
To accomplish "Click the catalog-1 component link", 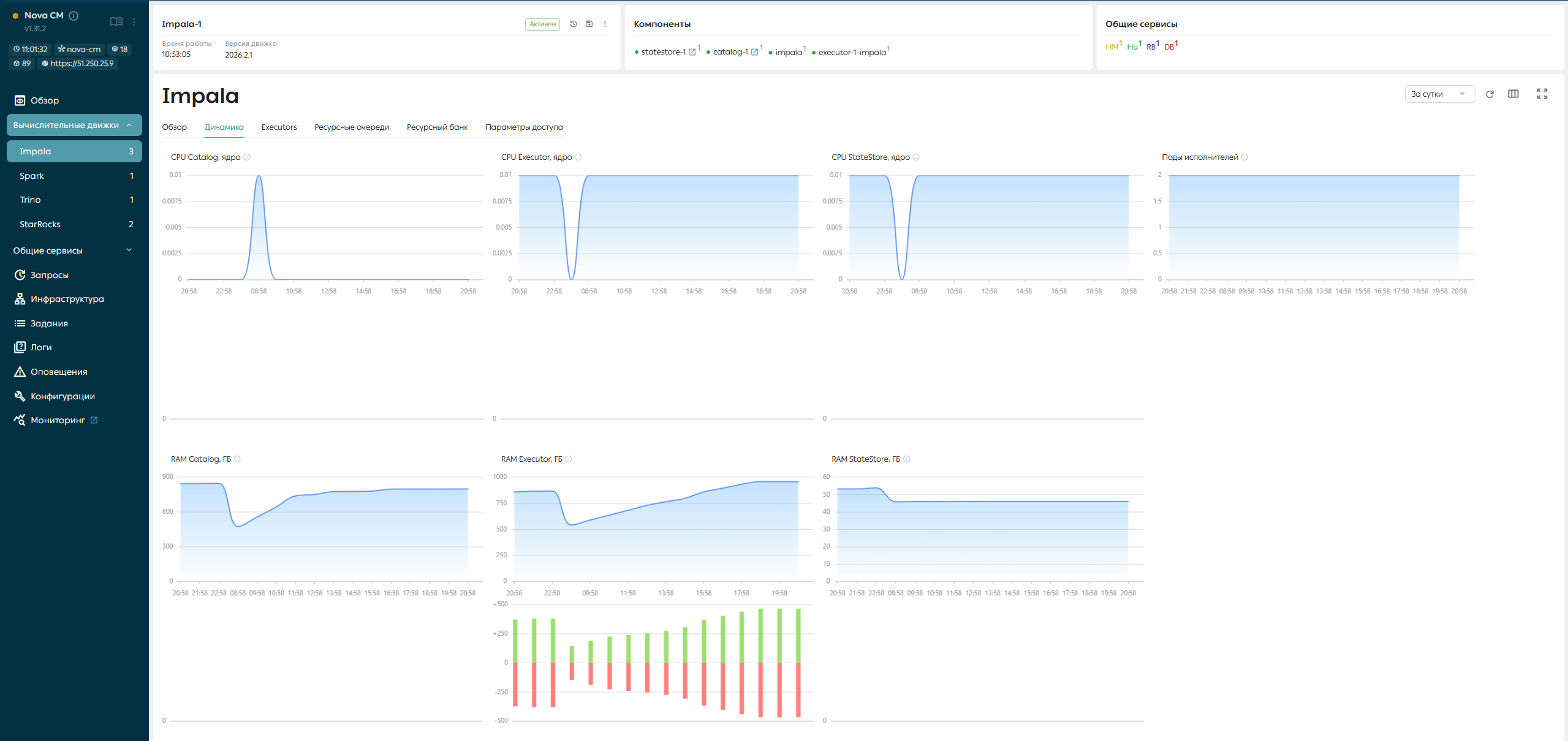I will (730, 52).
